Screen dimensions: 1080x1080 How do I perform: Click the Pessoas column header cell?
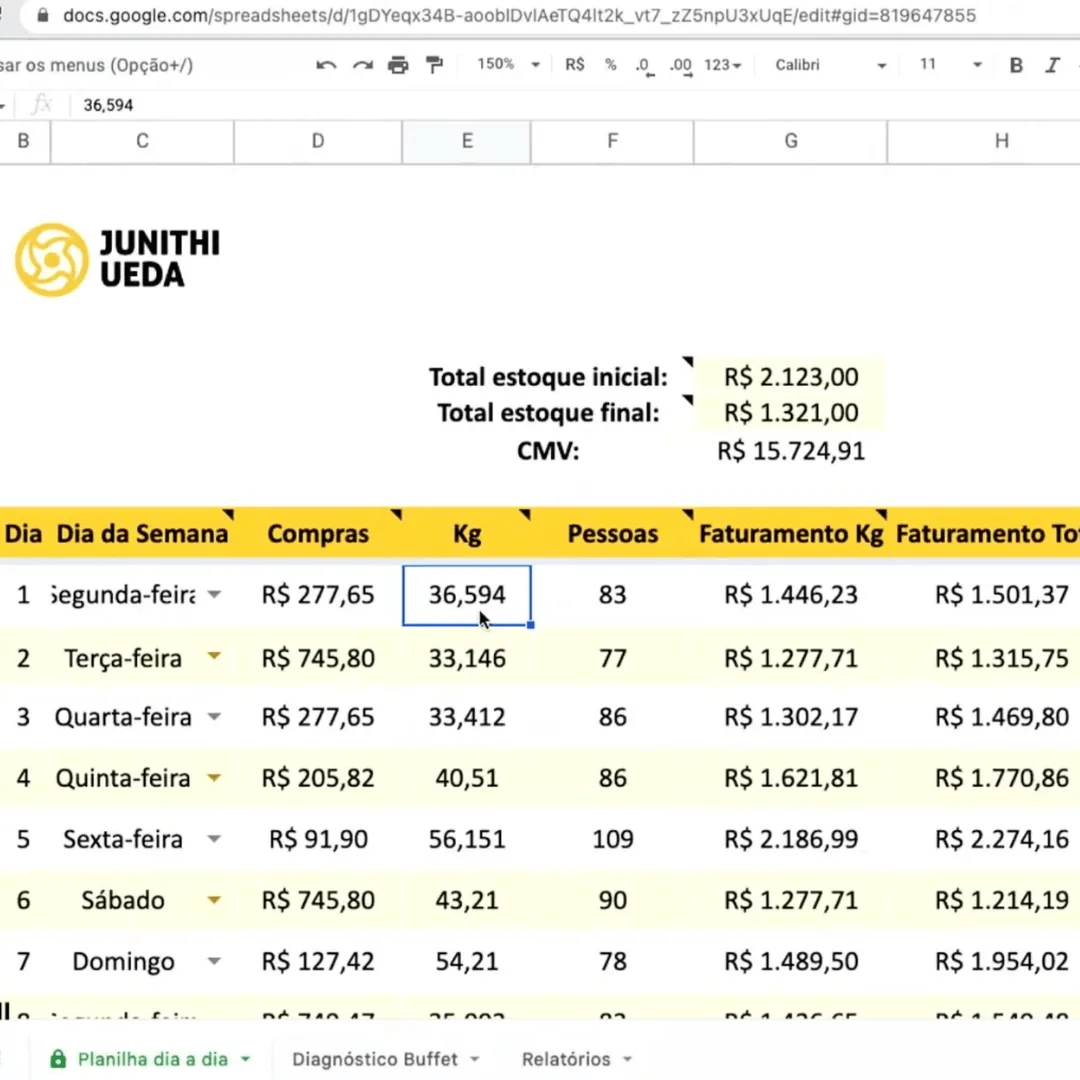point(612,534)
